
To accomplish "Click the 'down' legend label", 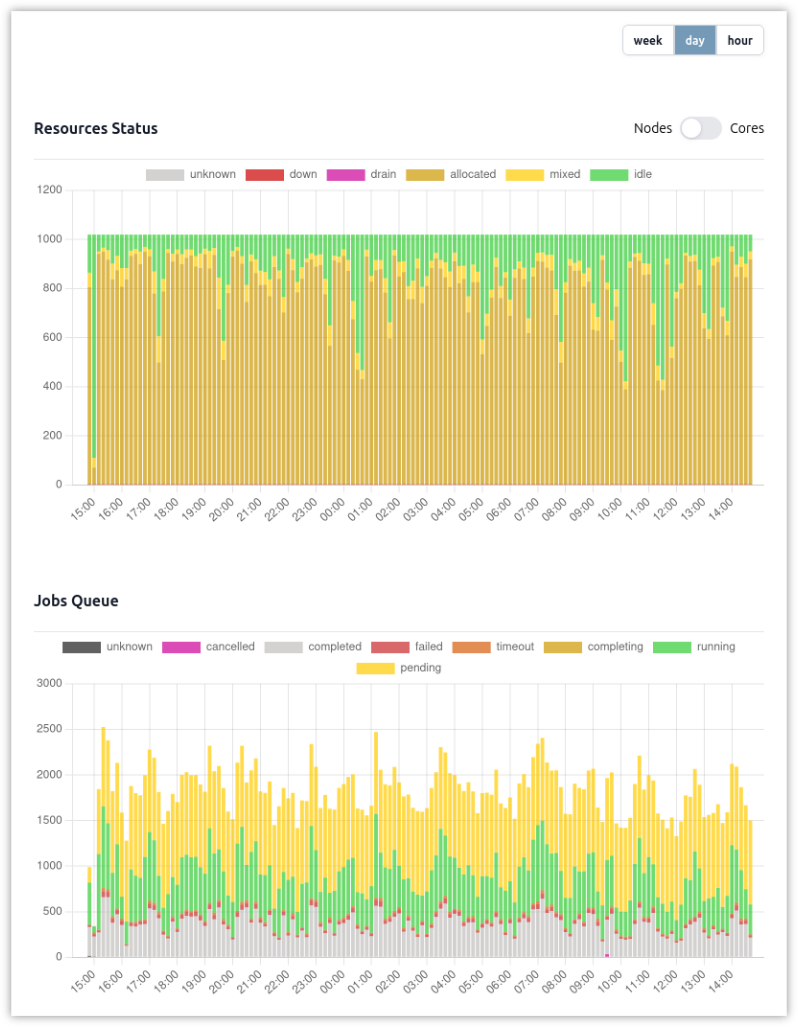I will tap(303, 174).
